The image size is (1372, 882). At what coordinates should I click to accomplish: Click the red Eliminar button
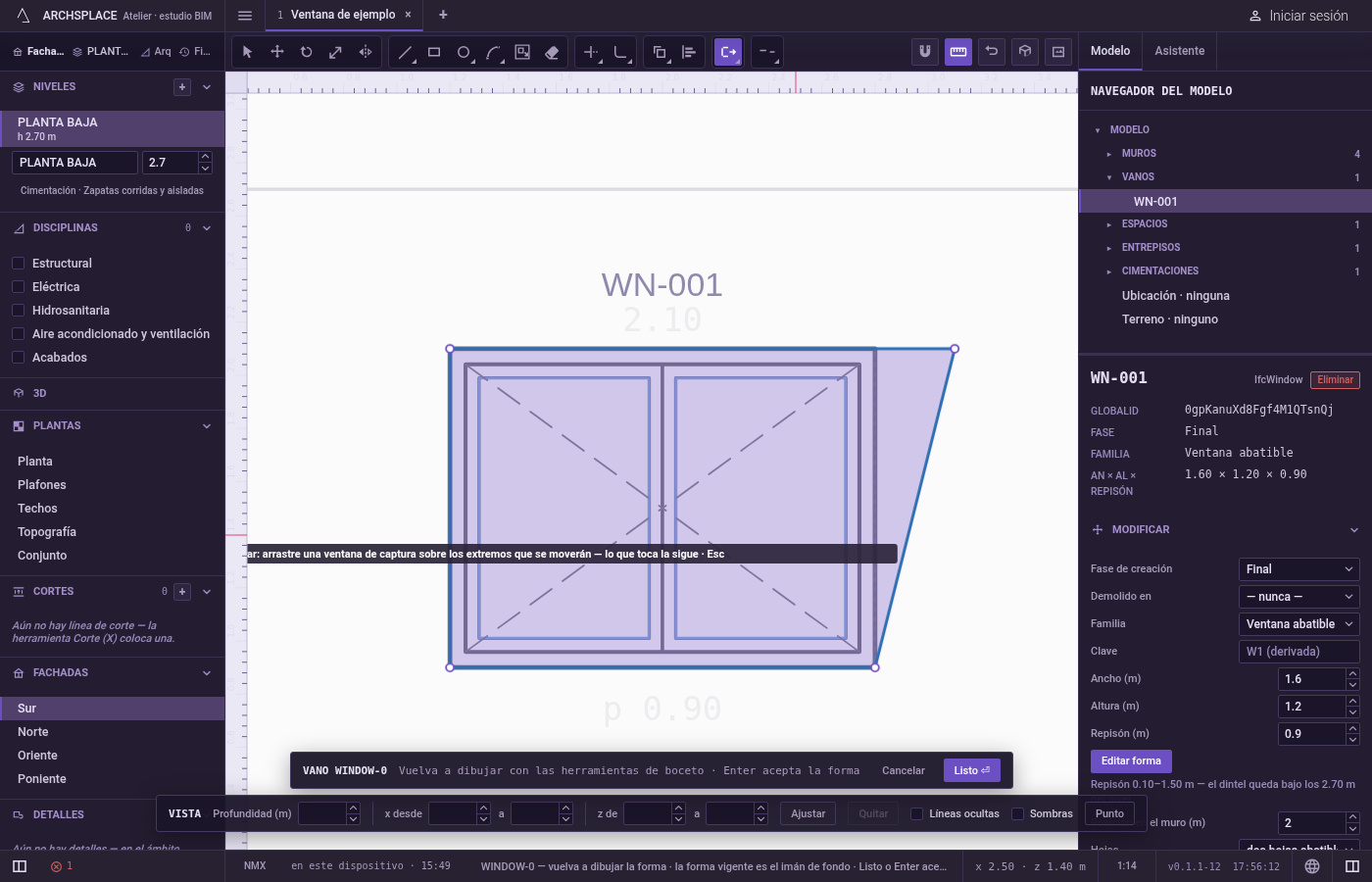pyautogui.click(x=1336, y=380)
